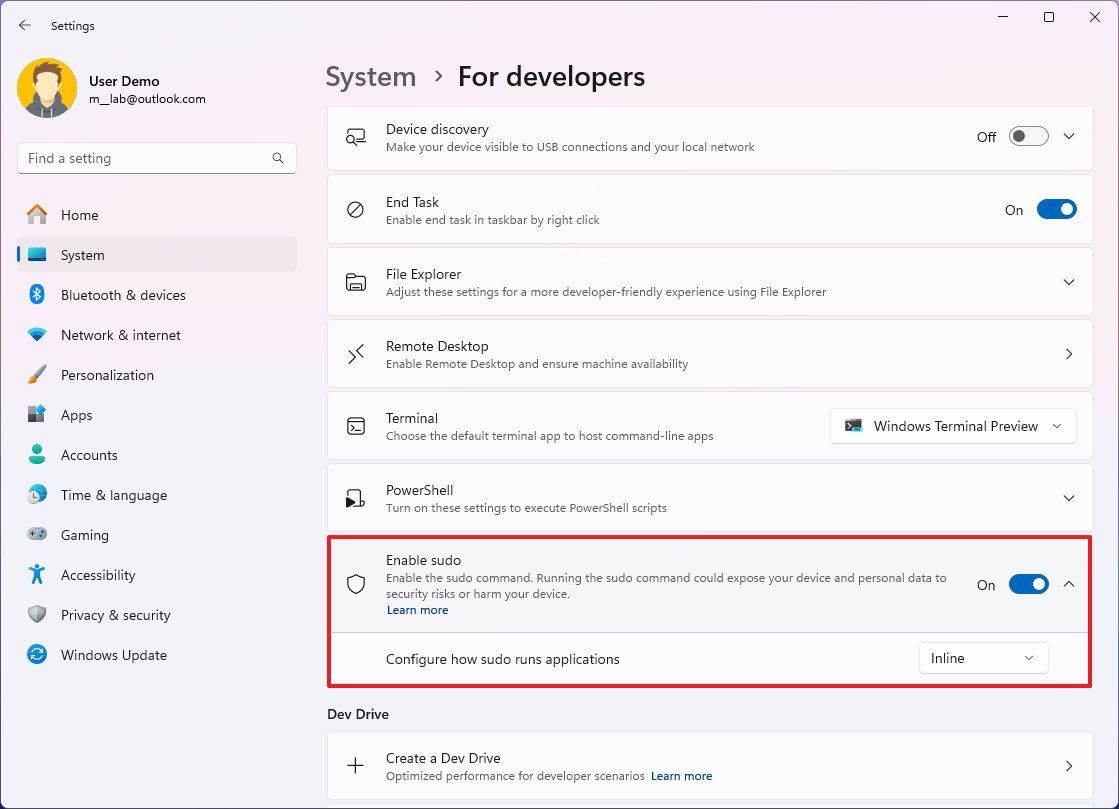Disable the End Task toggle

pyautogui.click(x=1057, y=209)
